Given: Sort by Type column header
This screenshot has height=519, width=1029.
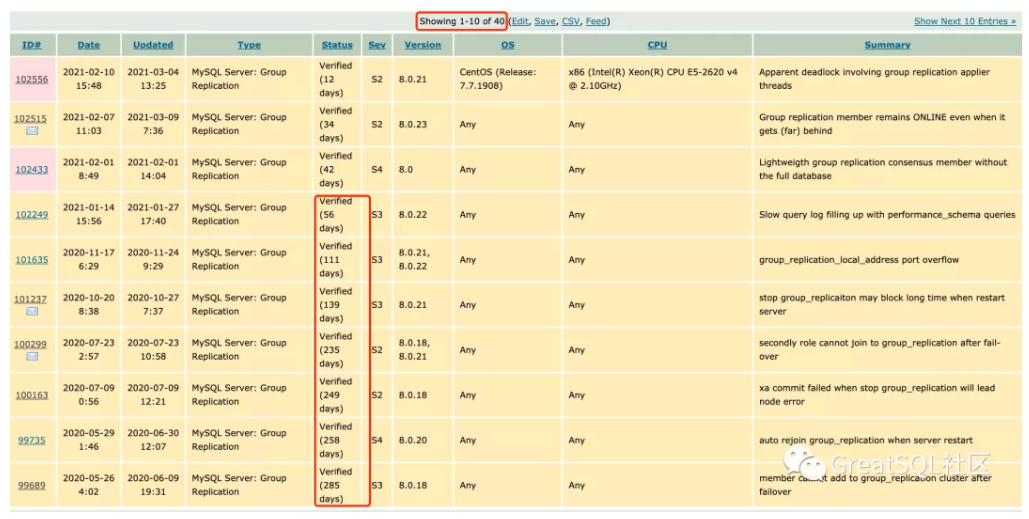Looking at the screenshot, I should 249,45.
